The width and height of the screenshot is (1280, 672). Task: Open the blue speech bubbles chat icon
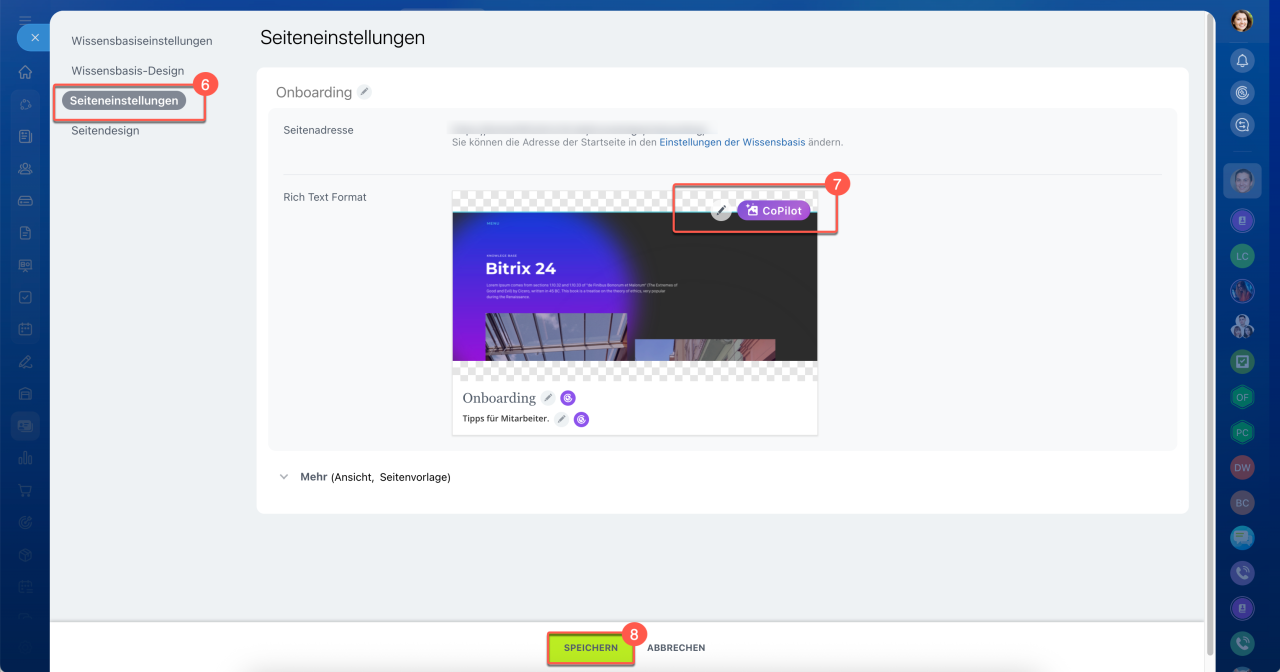tap(1242, 538)
